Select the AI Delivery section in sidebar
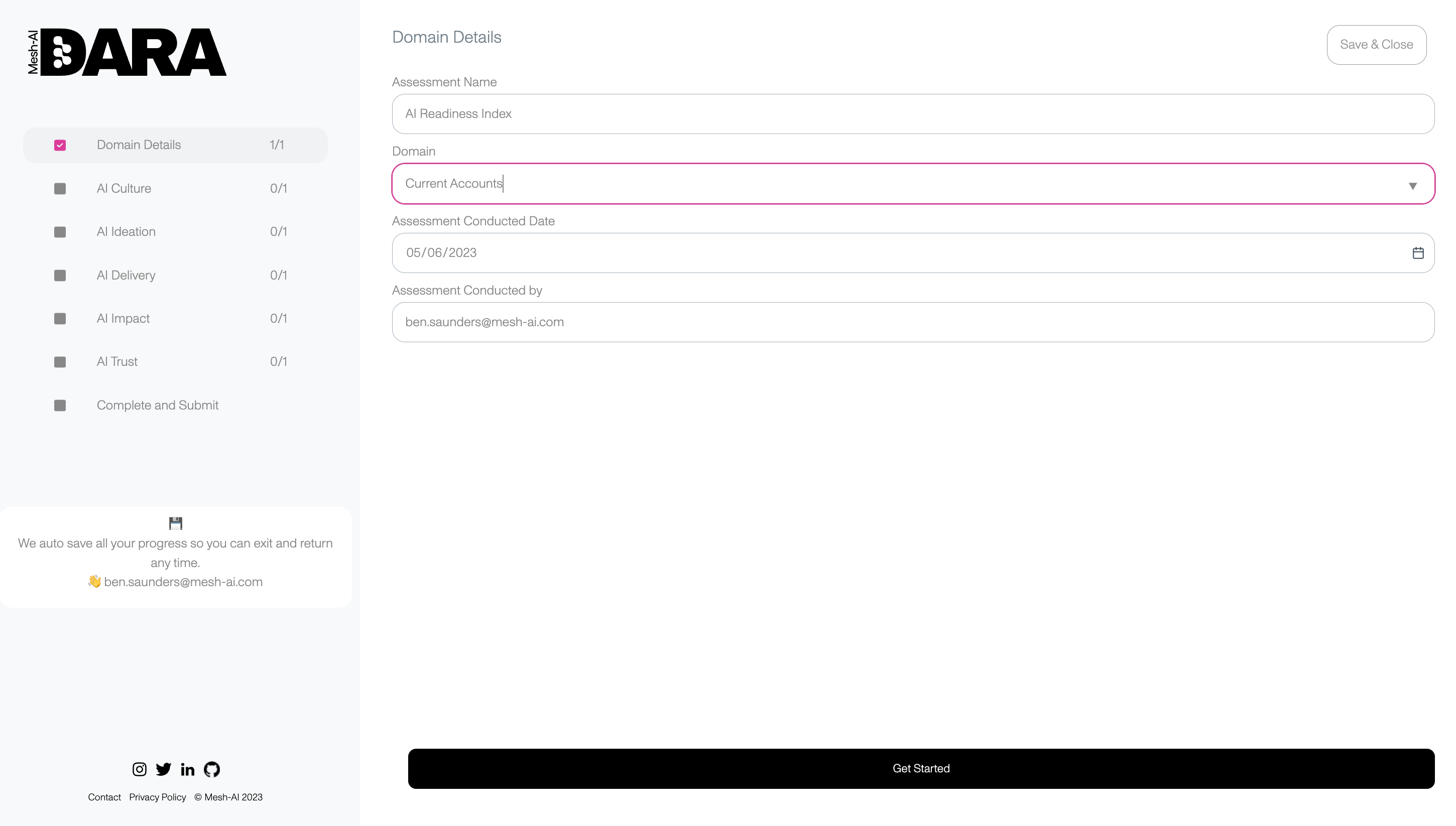Screen dimensions: 1456x826 (x=126, y=275)
